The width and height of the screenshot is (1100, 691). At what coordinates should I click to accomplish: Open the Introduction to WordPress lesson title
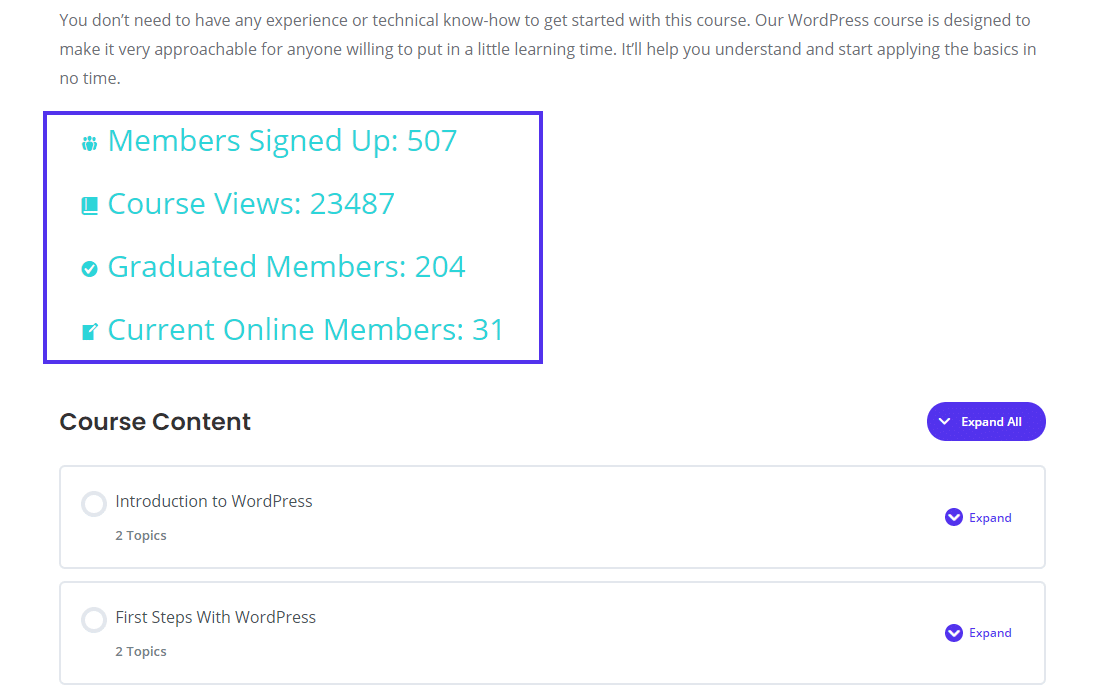[214, 501]
